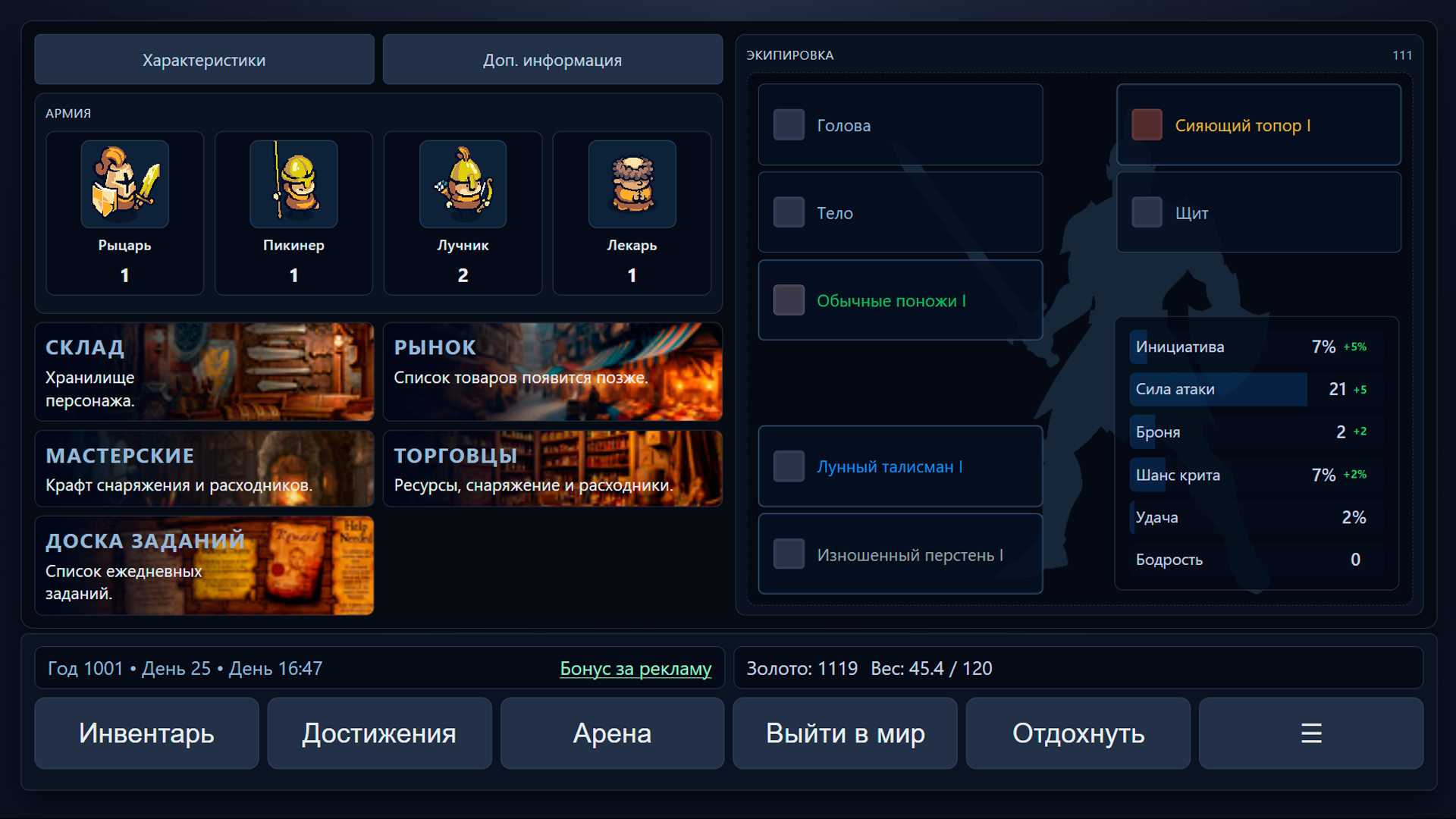Image resolution: width=1456 pixels, height=819 pixels.
Task: Switch to the Доп. информация tab
Action: [552, 59]
